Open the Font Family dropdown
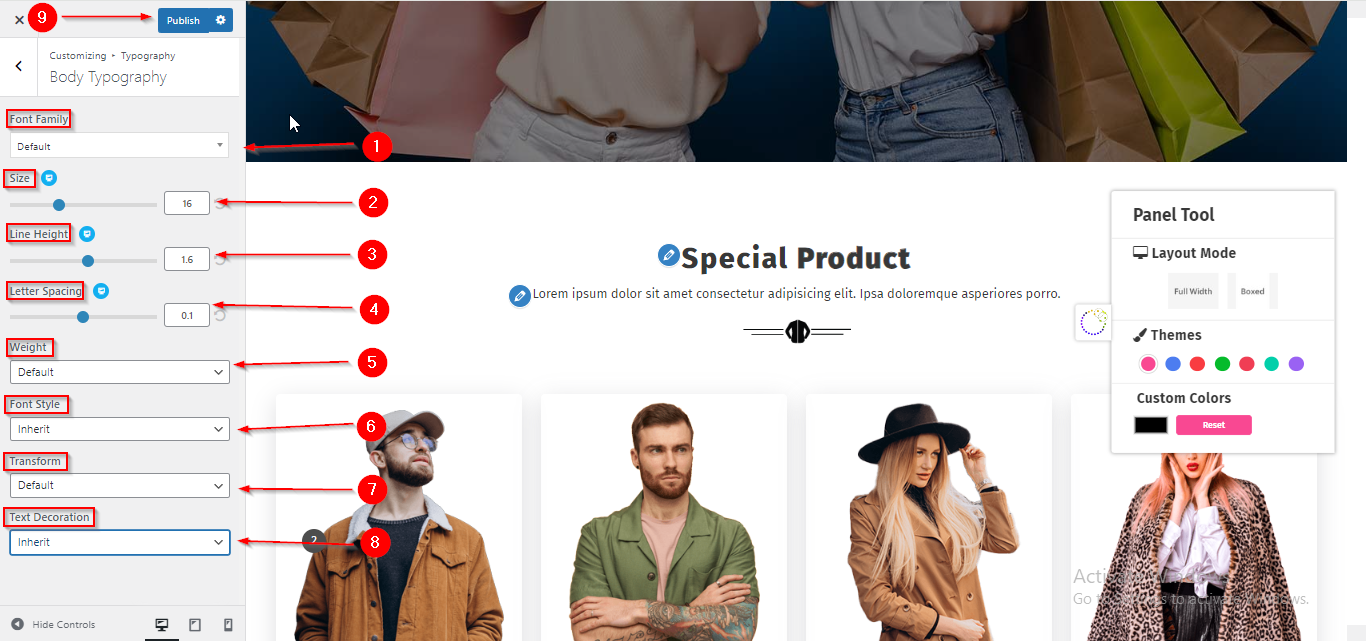Image resolution: width=1366 pixels, height=641 pixels. pos(120,146)
